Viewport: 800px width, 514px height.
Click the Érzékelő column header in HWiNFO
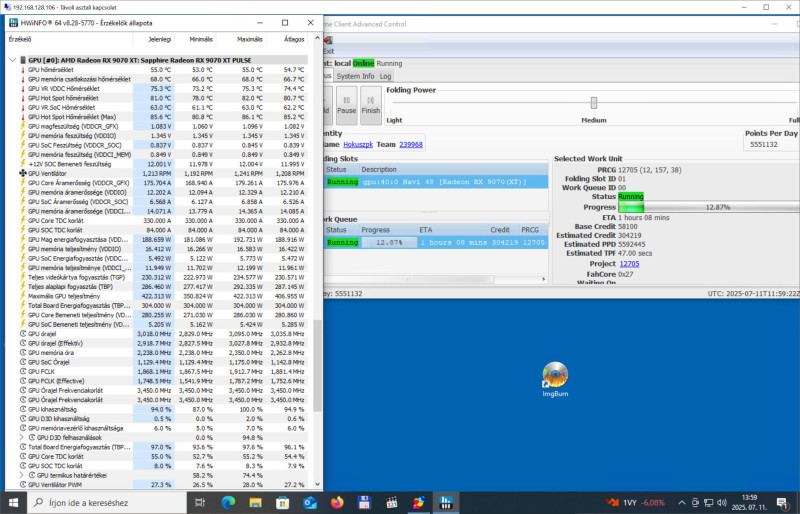(x=69, y=39)
